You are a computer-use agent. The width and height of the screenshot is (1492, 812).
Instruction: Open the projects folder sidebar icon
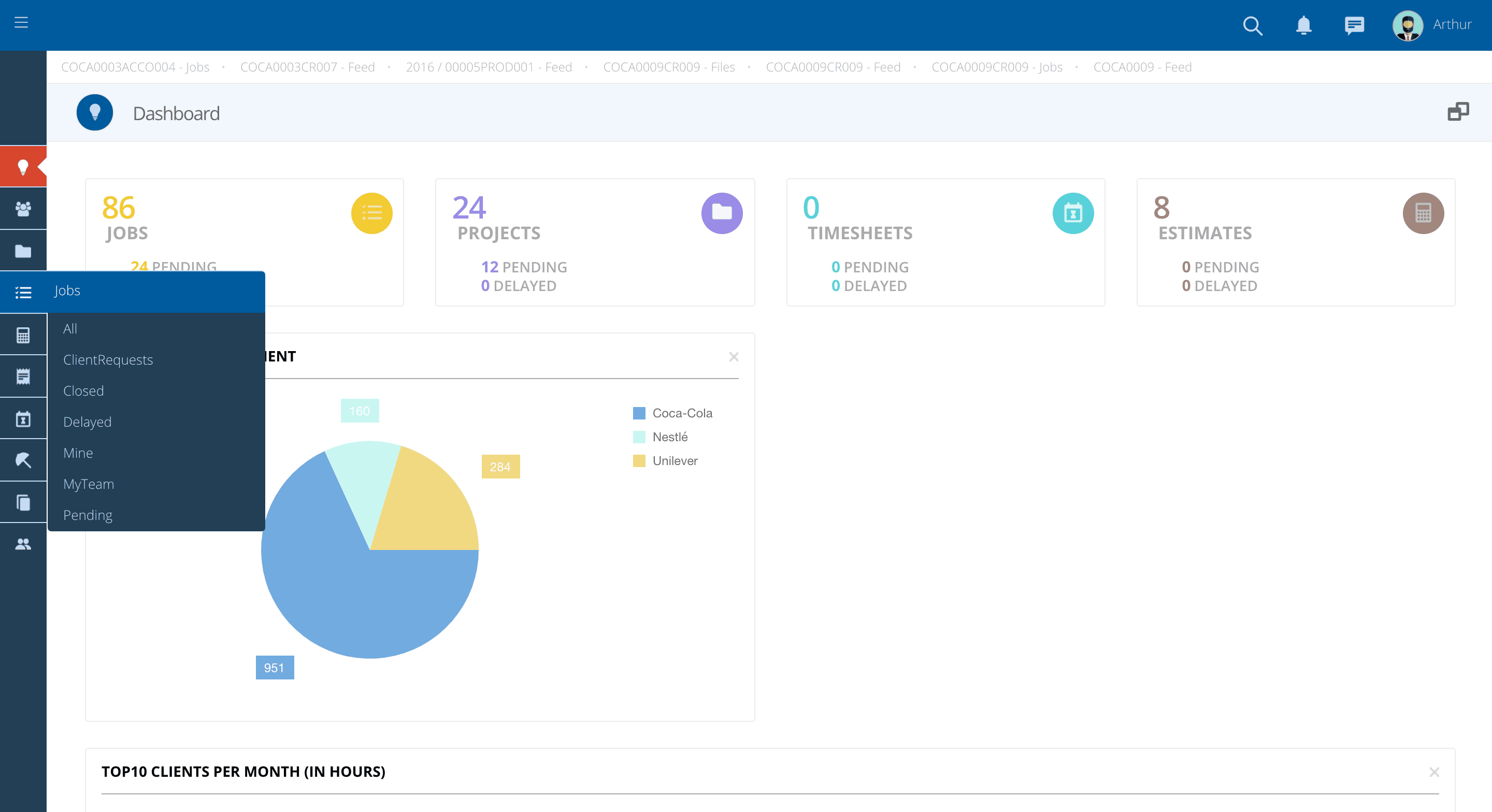click(23, 251)
